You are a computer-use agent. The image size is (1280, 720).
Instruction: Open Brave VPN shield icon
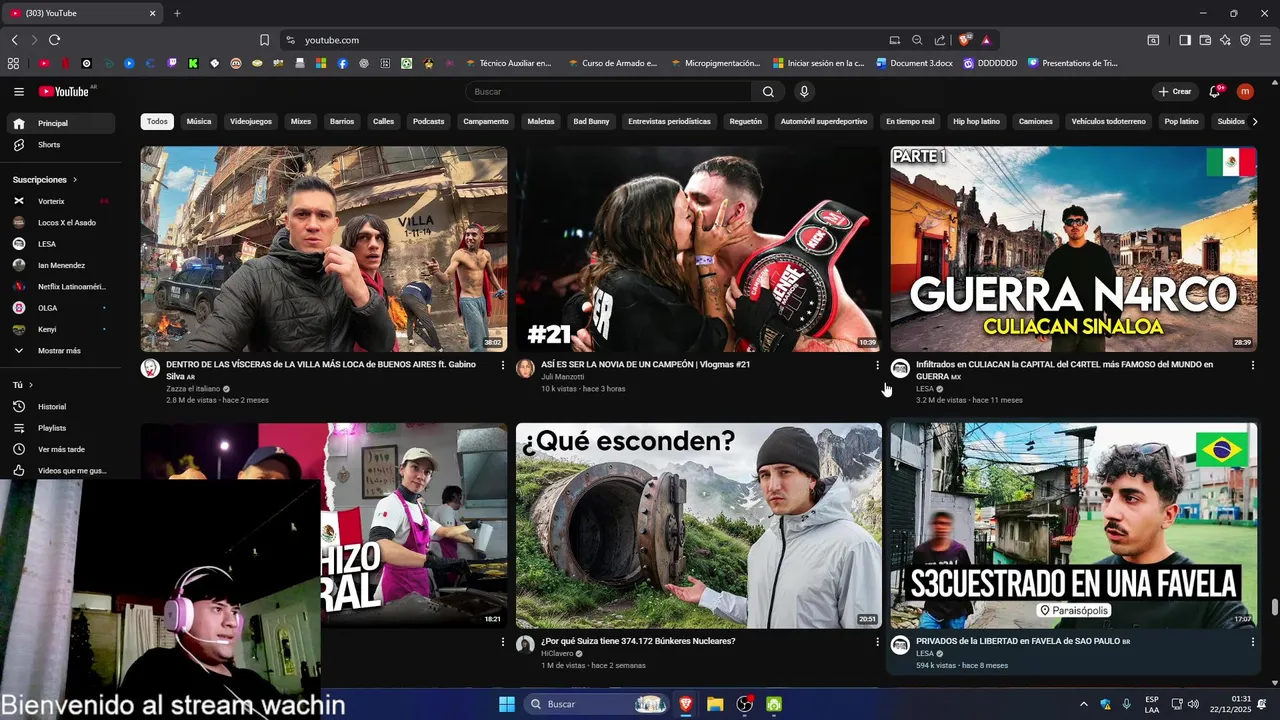click(1245, 40)
